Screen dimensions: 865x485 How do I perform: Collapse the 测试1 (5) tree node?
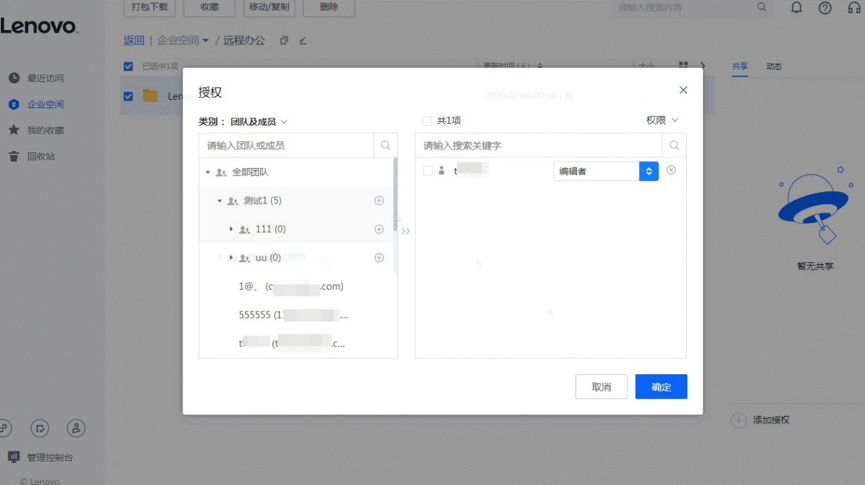(220, 201)
